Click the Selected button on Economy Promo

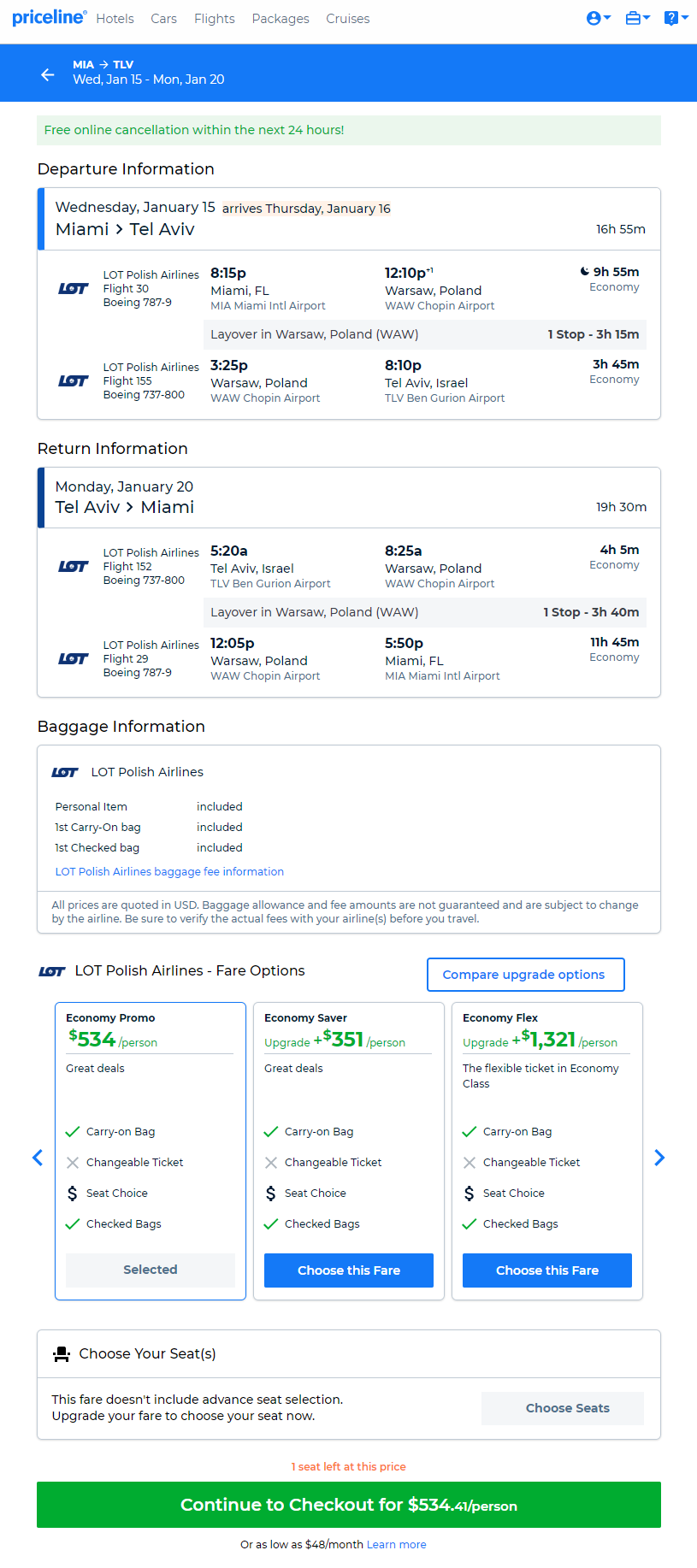[x=151, y=1270]
